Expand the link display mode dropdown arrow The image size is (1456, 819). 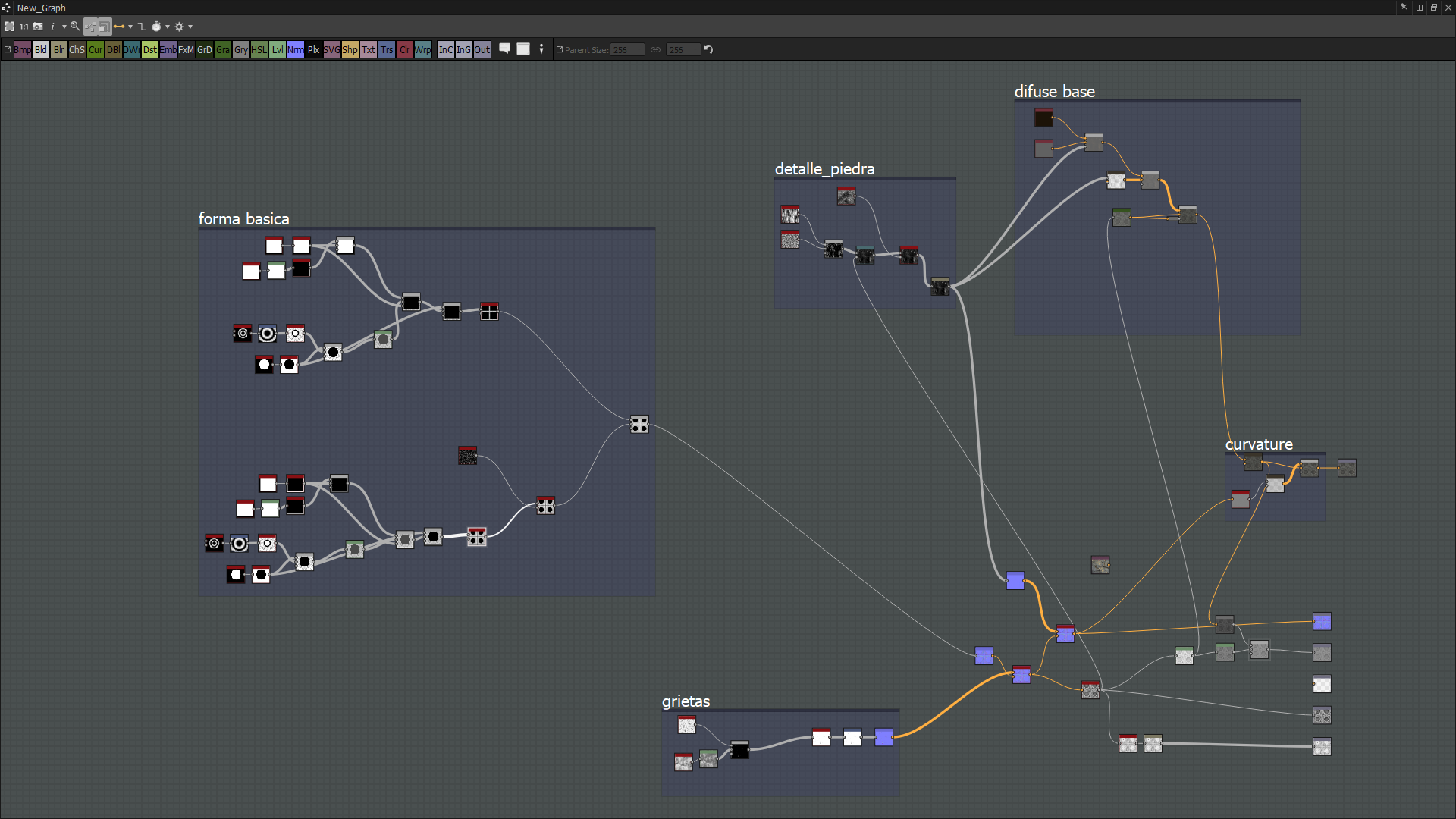(x=130, y=27)
